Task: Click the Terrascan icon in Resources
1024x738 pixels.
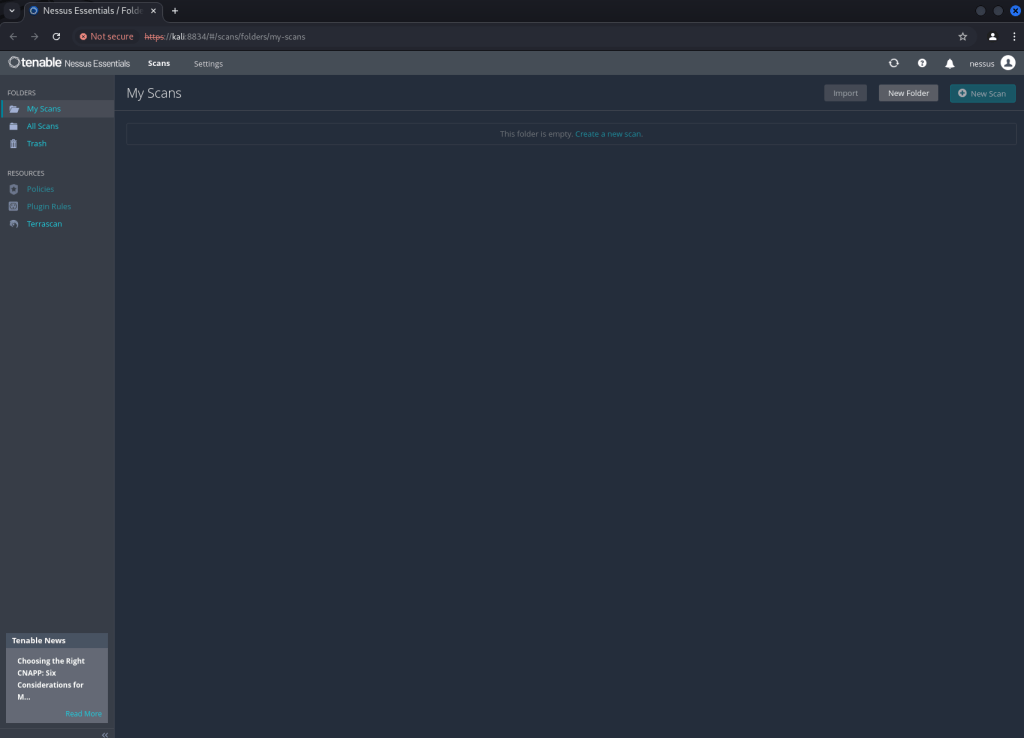Action: point(14,224)
